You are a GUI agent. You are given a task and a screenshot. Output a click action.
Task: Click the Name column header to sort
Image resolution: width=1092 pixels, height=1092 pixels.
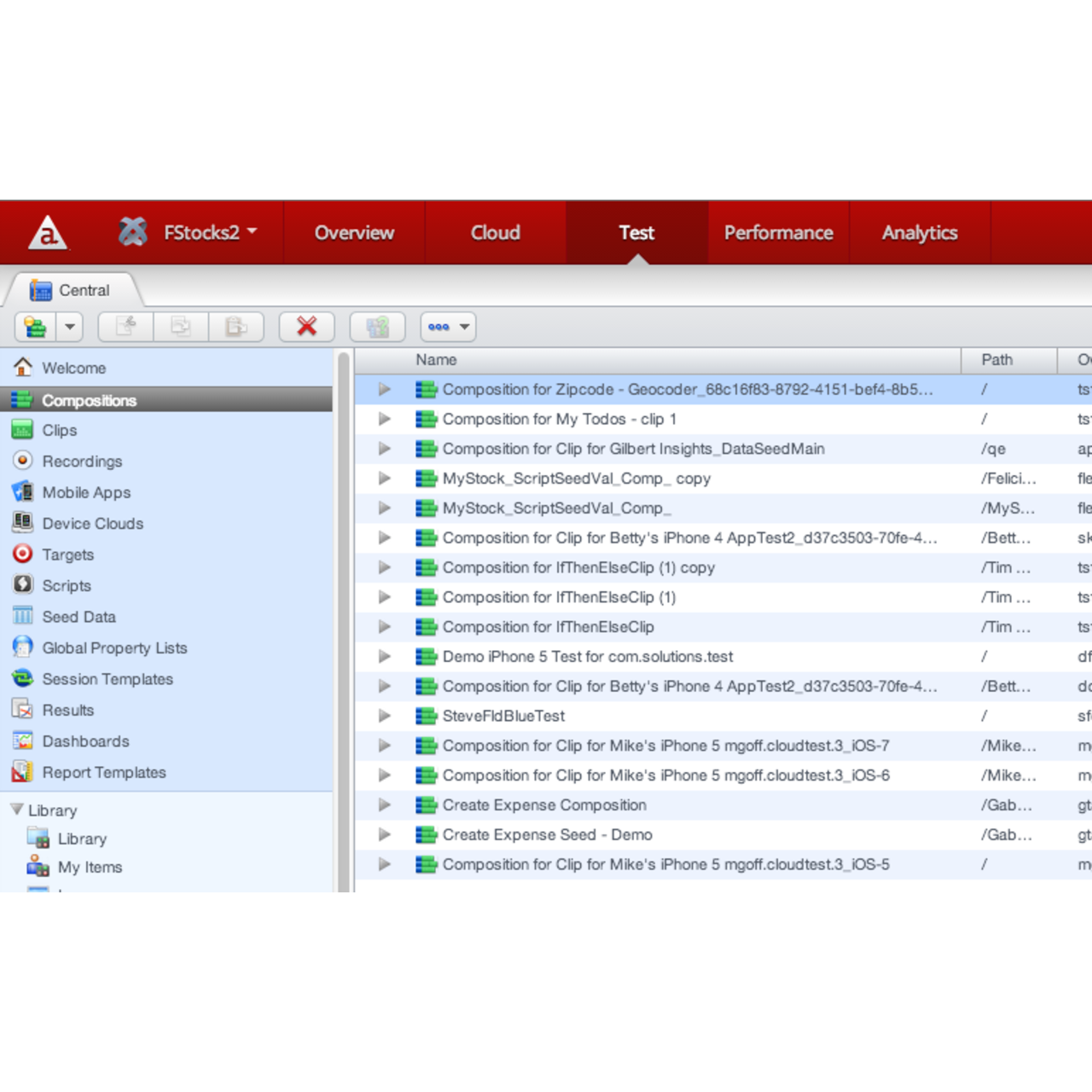click(x=436, y=359)
